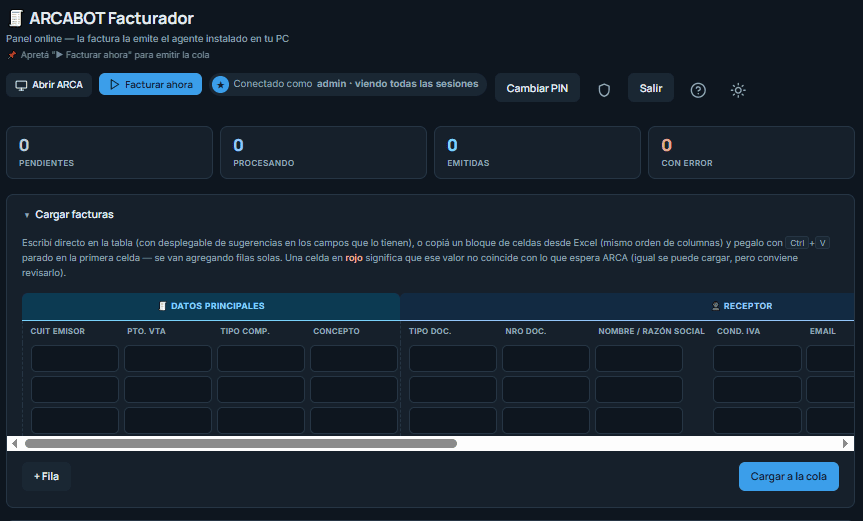
Task: Click first row Nombre / Razón Social field
Action: [x=639, y=359]
